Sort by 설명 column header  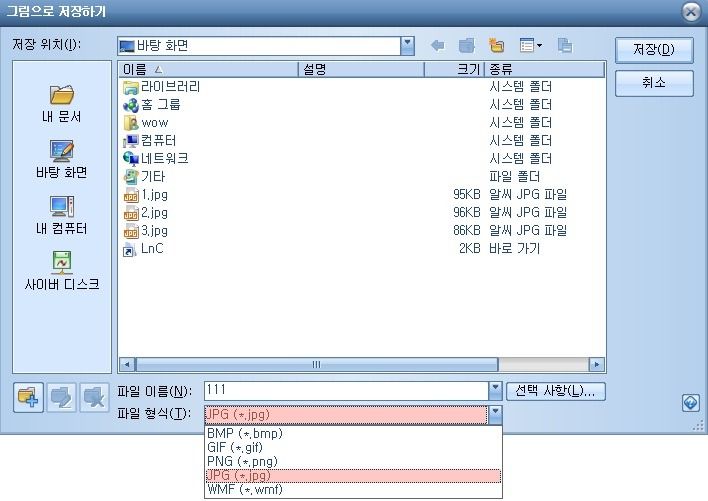tap(361, 70)
